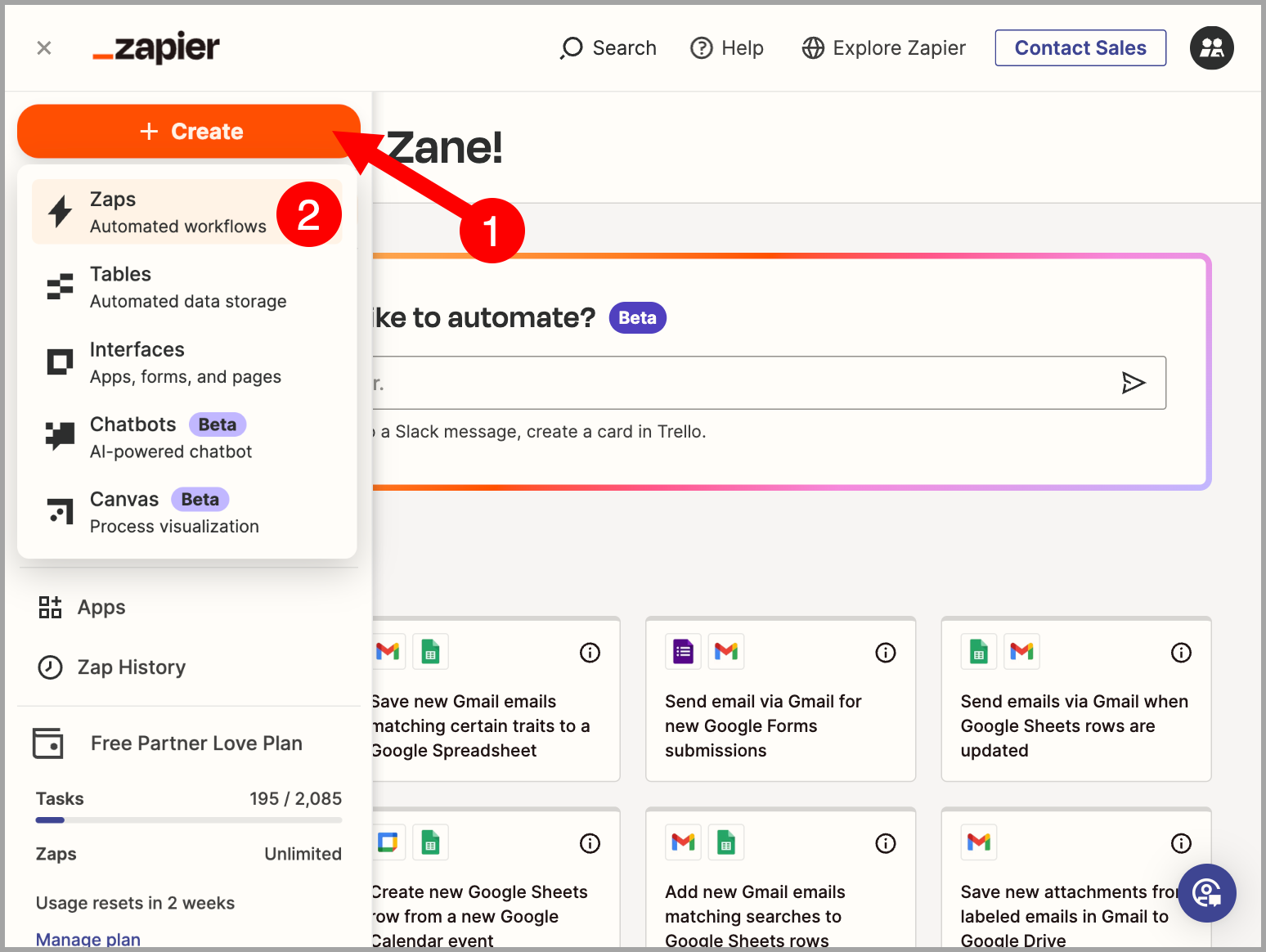This screenshot has height=952, width=1266.
Task: Open info for Save new attachments card
Action: click(x=1181, y=843)
